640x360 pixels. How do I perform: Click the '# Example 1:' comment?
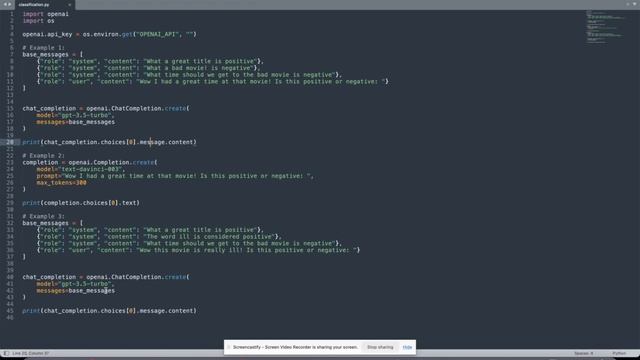(x=44, y=48)
